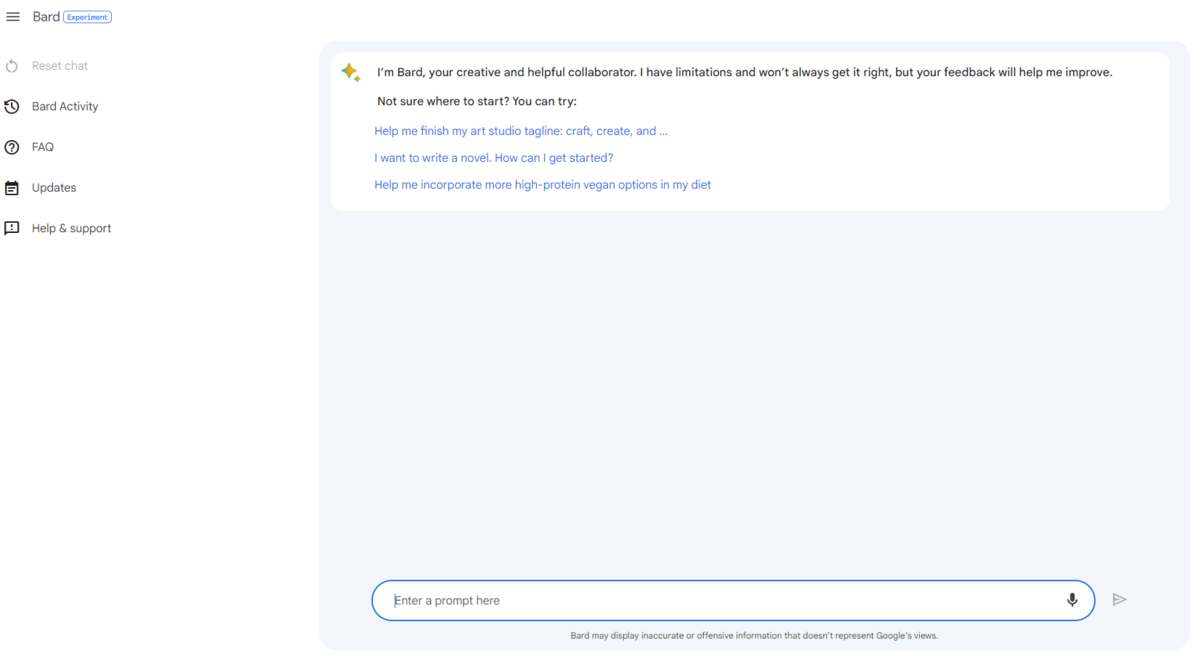Click the send message arrow icon
The height and width of the screenshot is (656, 1200).
tap(1120, 600)
